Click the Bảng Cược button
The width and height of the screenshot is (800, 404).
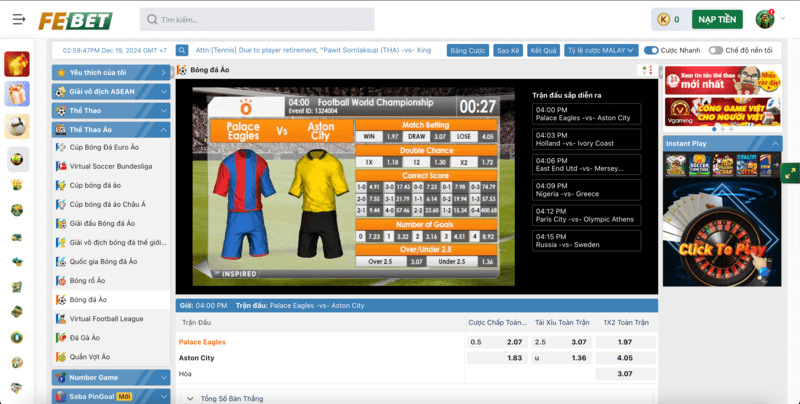click(467, 50)
